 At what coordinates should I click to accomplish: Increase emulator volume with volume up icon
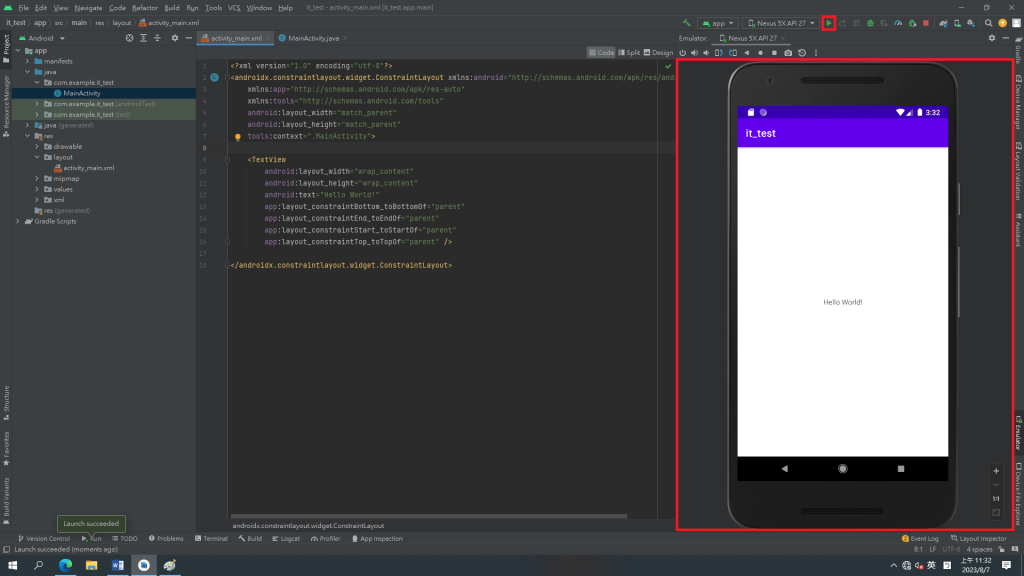coord(694,53)
